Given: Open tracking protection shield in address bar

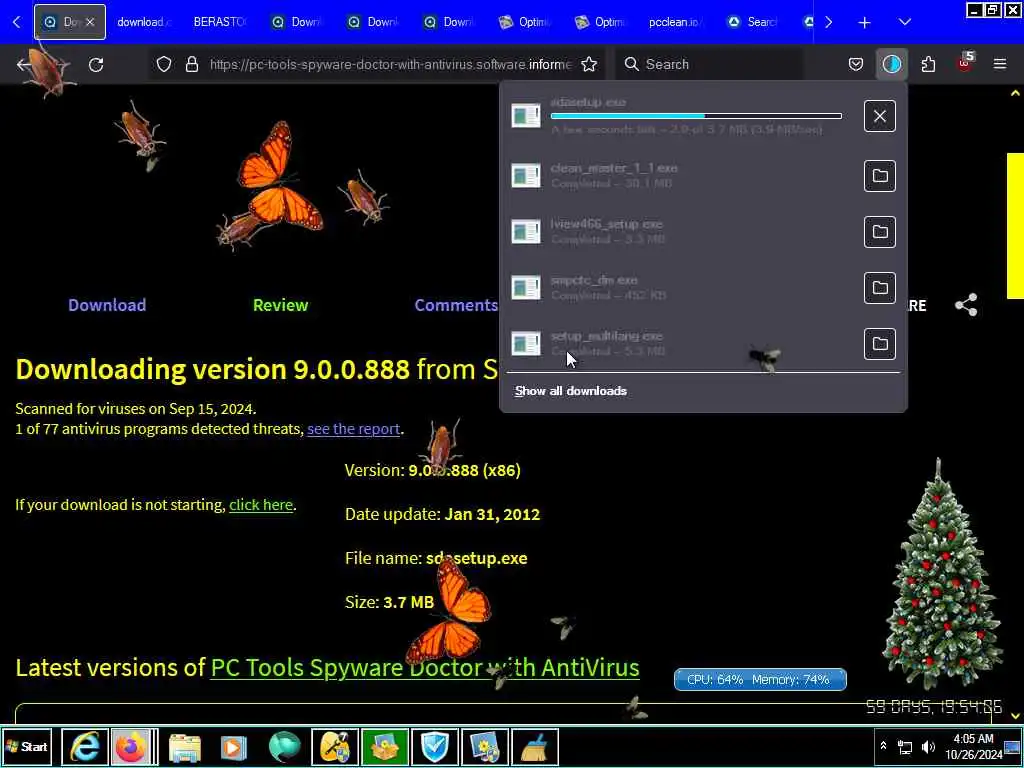Looking at the screenshot, I should (164, 65).
